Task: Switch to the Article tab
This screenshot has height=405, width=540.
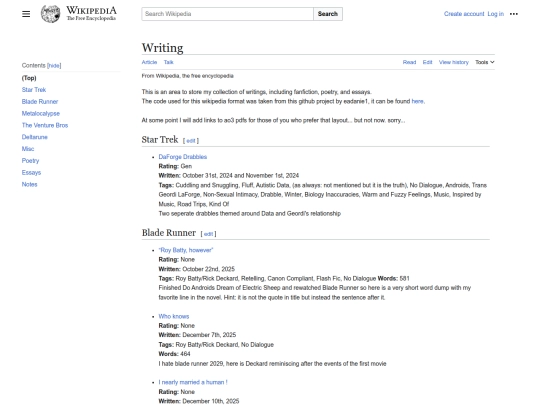Action: pyautogui.click(x=149, y=62)
